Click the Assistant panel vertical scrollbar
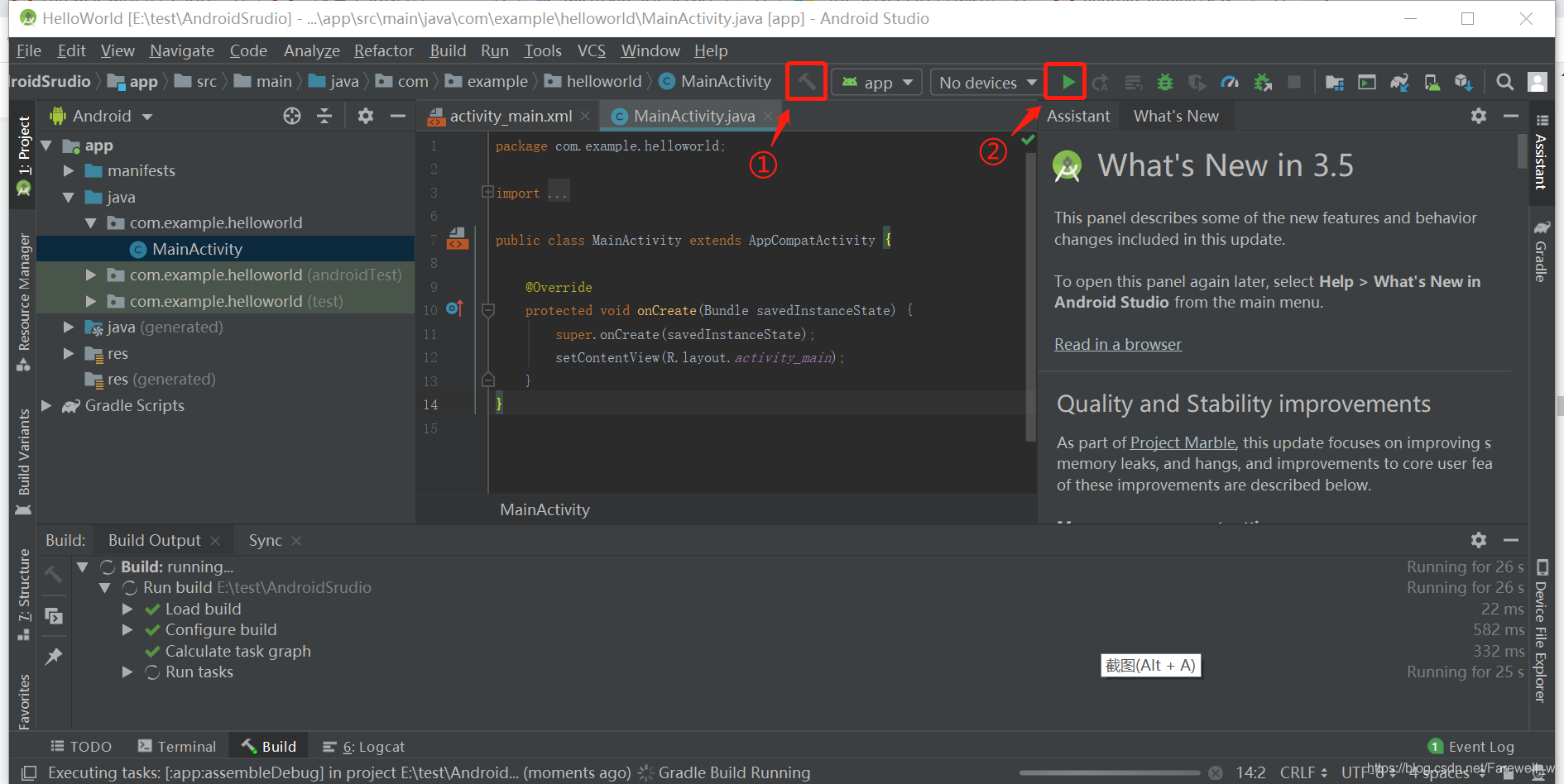 tap(1522, 151)
